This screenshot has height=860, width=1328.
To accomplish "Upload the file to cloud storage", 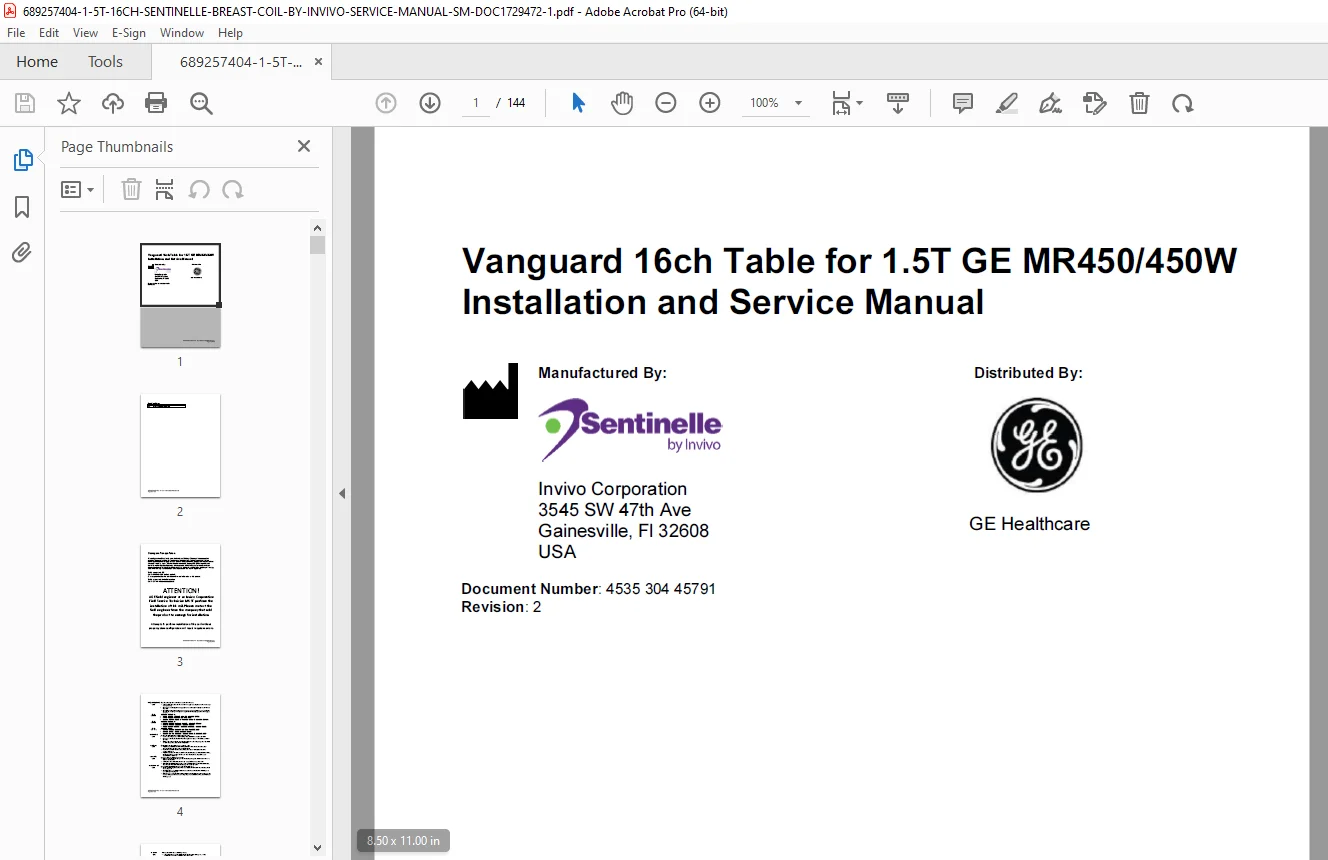I will [113, 103].
